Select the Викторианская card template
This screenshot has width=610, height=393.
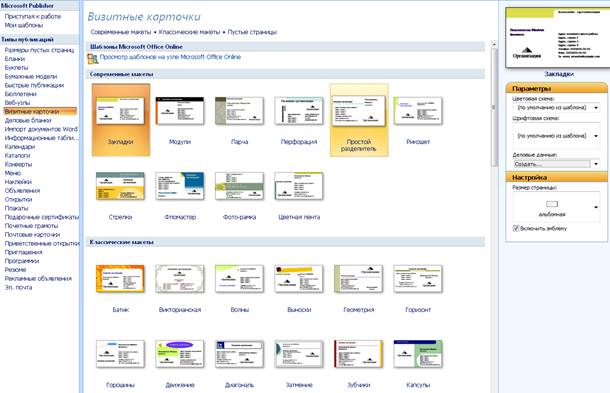pyautogui.click(x=180, y=279)
